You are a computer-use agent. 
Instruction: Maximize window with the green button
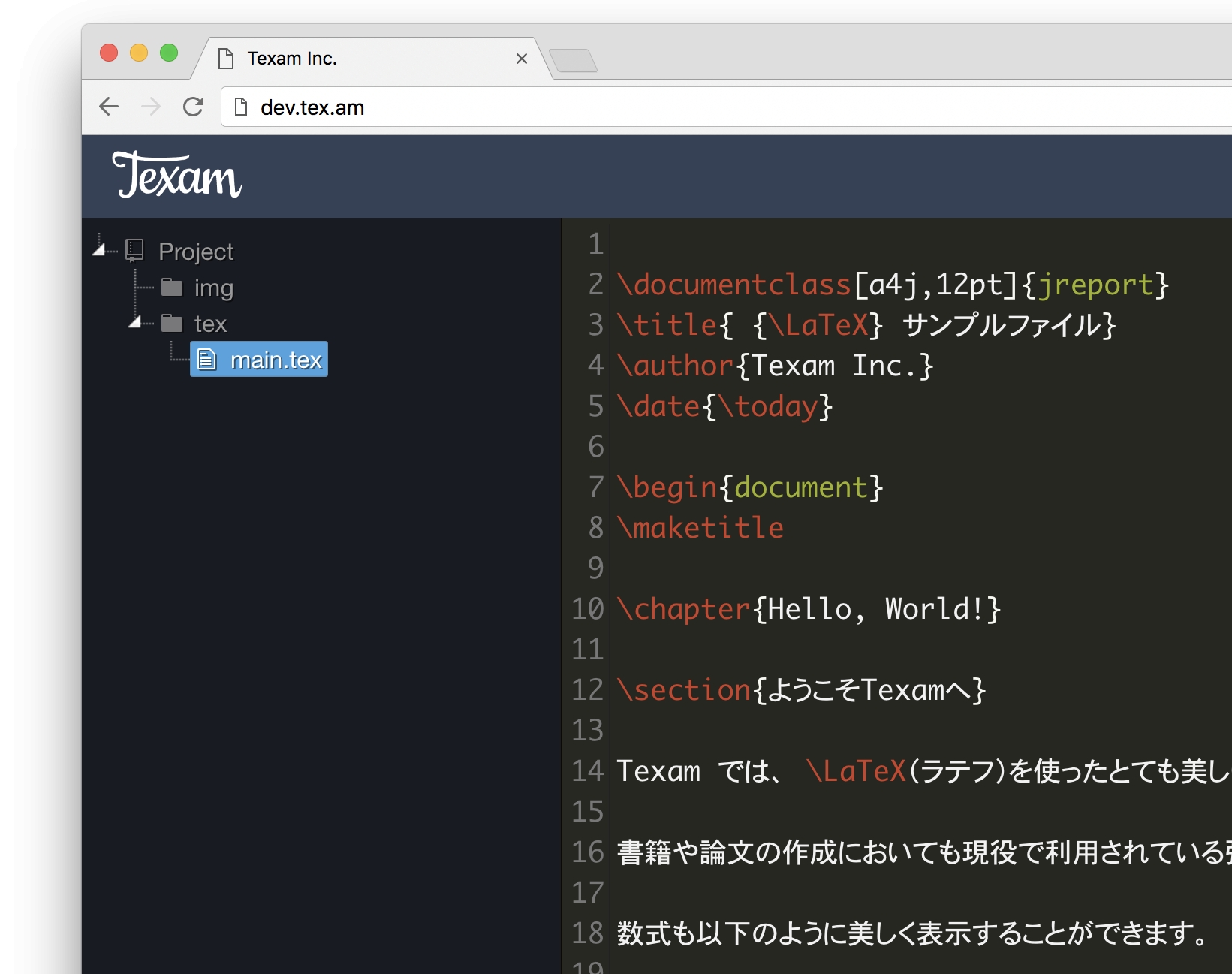(x=169, y=53)
